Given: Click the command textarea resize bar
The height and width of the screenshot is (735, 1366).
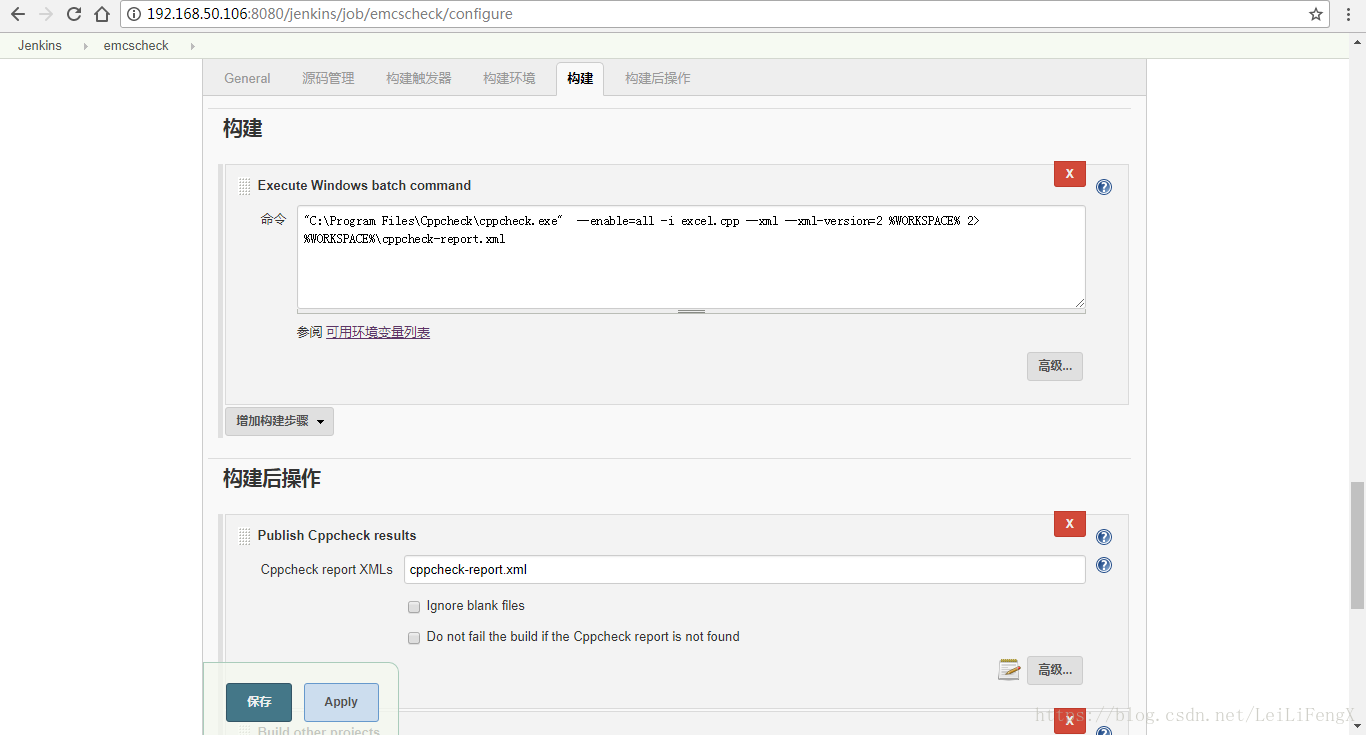Looking at the screenshot, I should (691, 311).
